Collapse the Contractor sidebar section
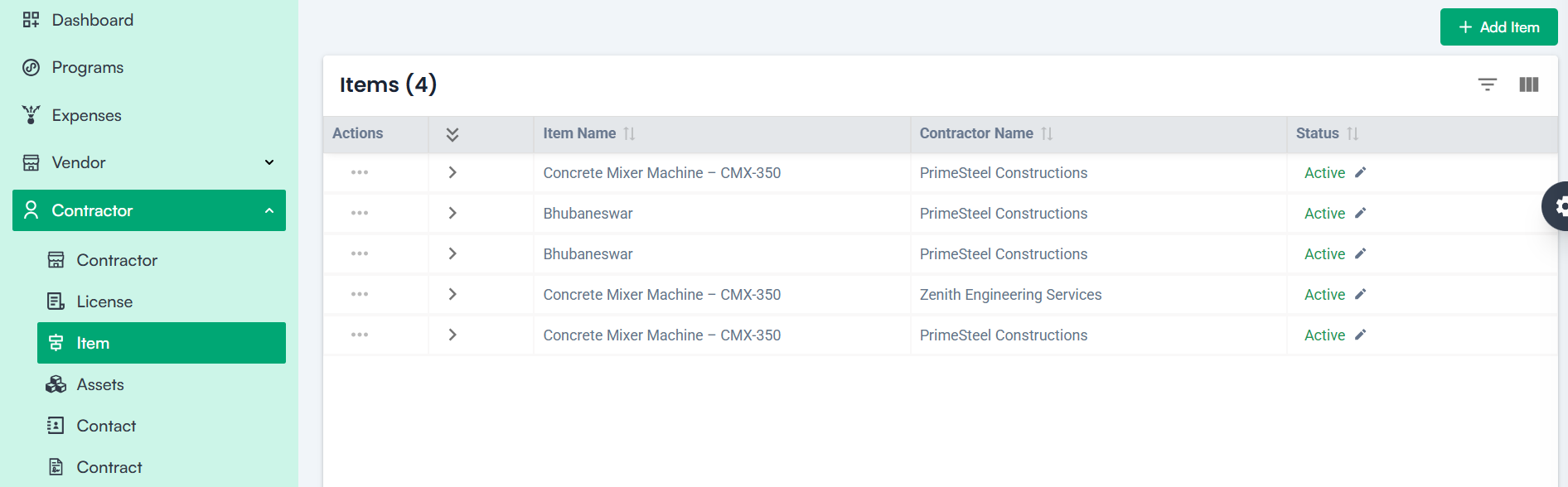 point(269,210)
